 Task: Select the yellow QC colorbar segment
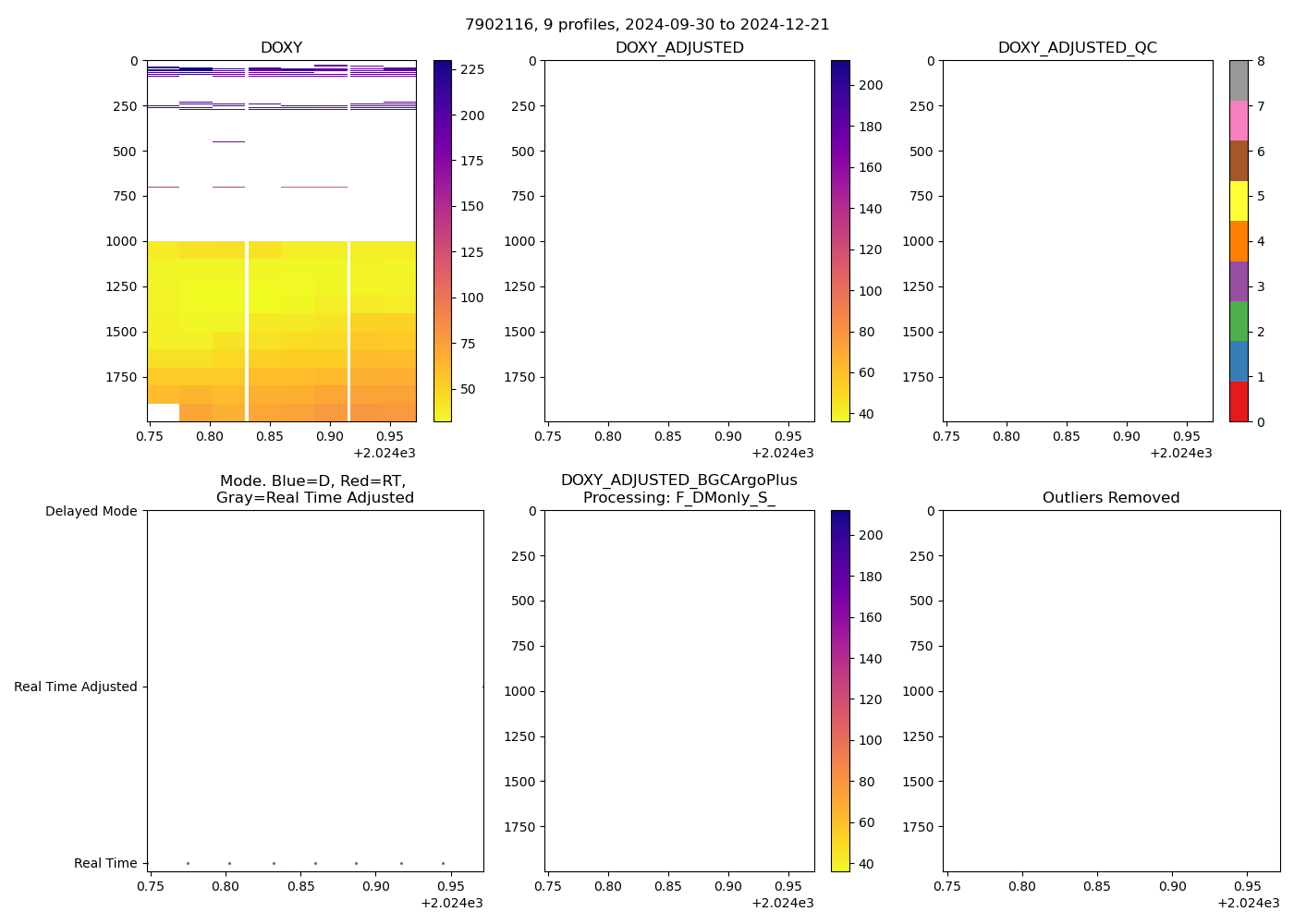(1238, 201)
